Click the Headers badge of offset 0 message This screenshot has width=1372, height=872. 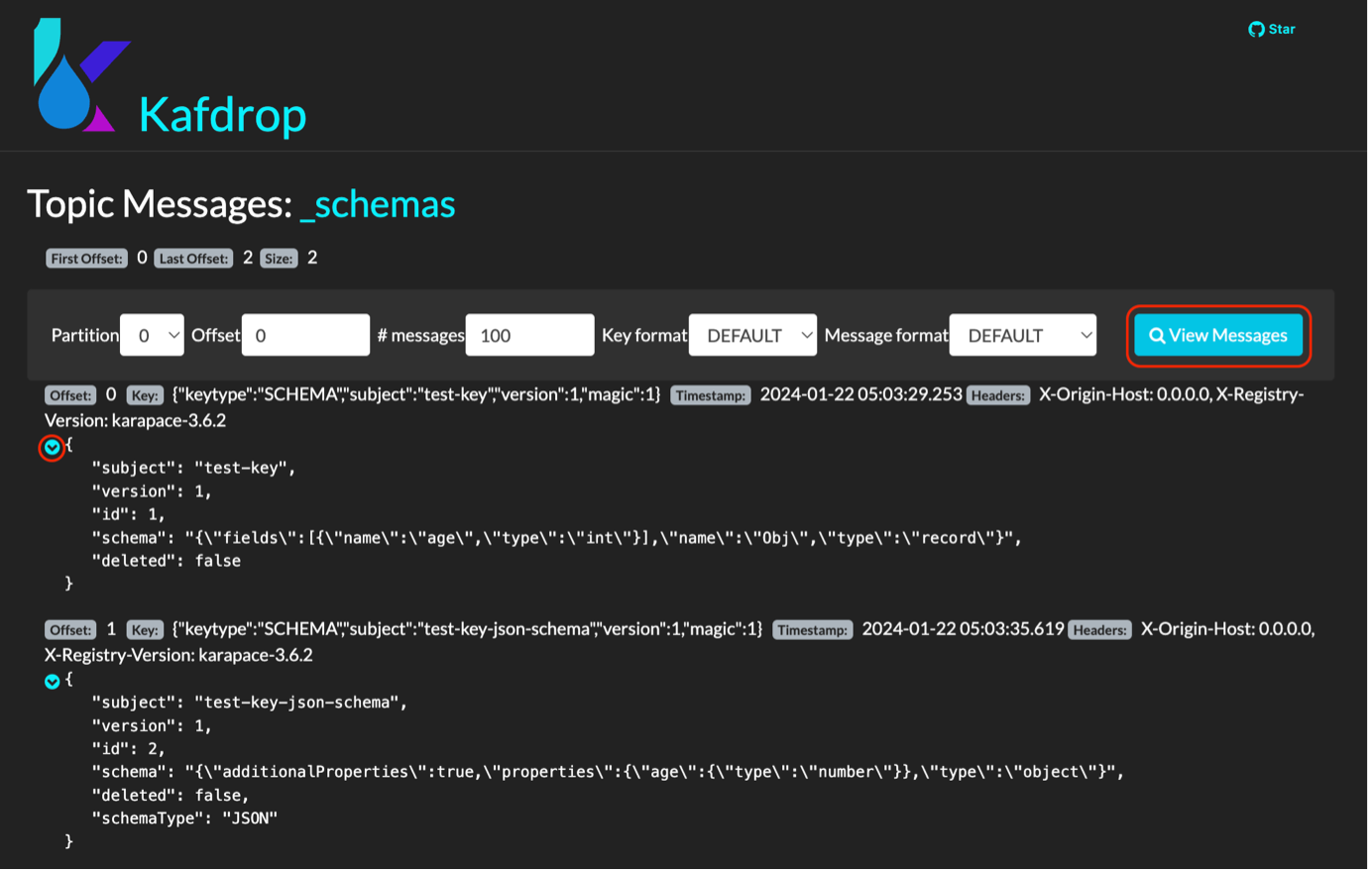(x=998, y=395)
